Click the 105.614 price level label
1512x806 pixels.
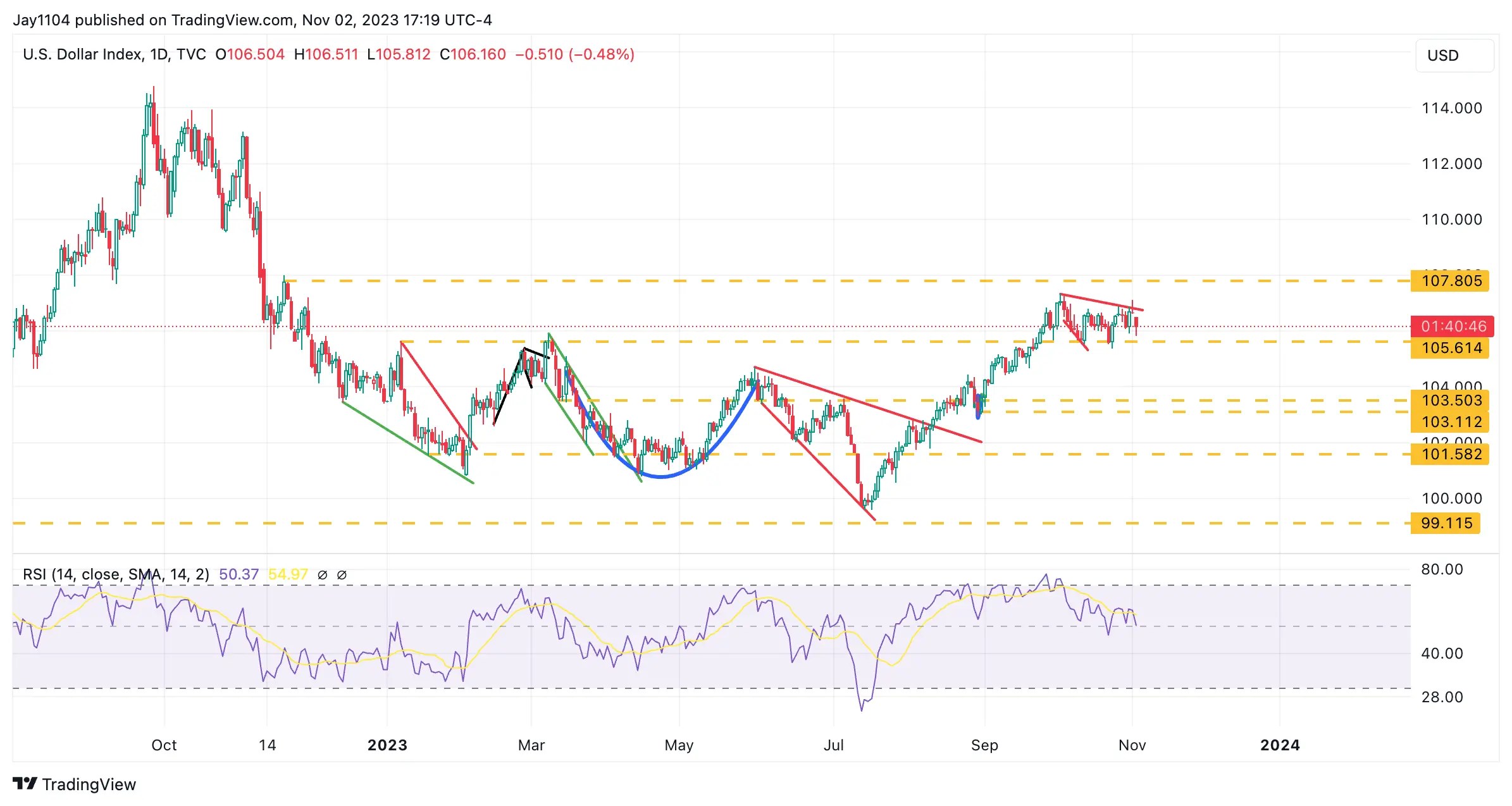click(1449, 348)
